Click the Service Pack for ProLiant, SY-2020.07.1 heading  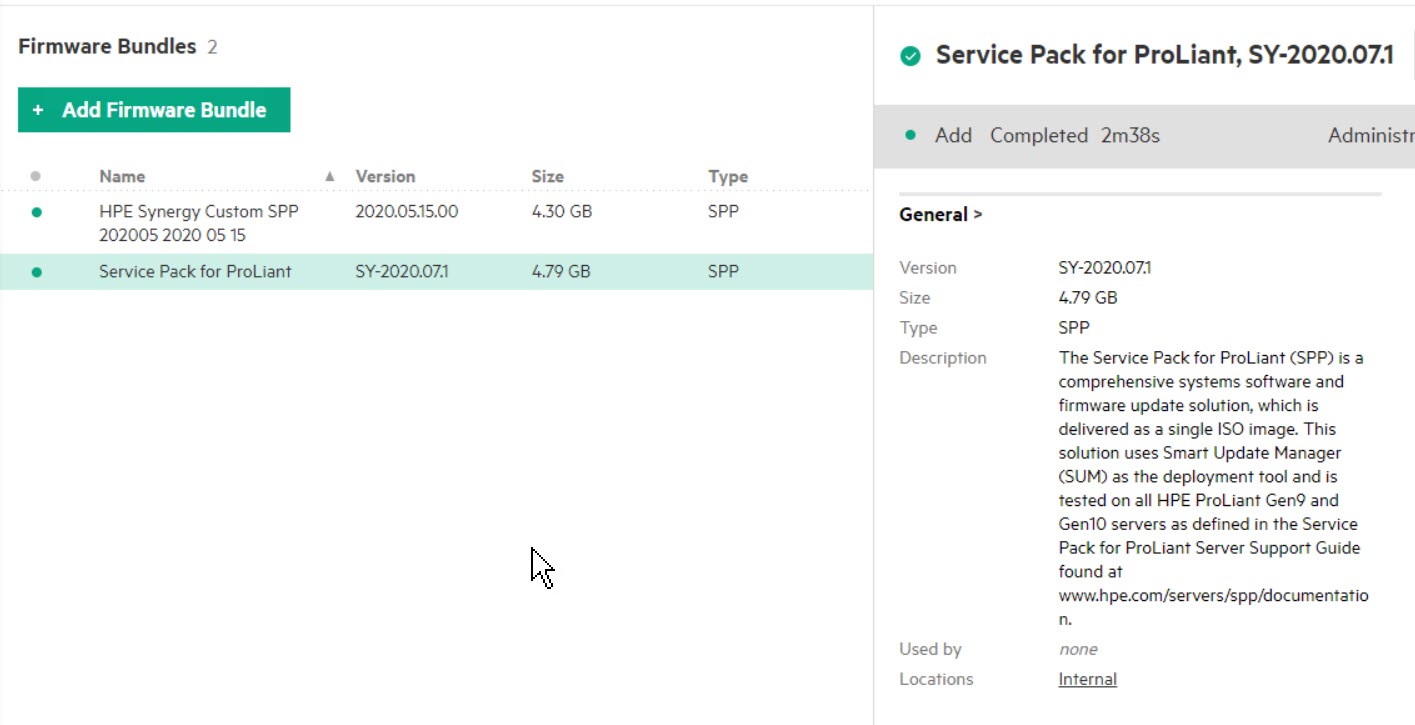pos(1164,55)
